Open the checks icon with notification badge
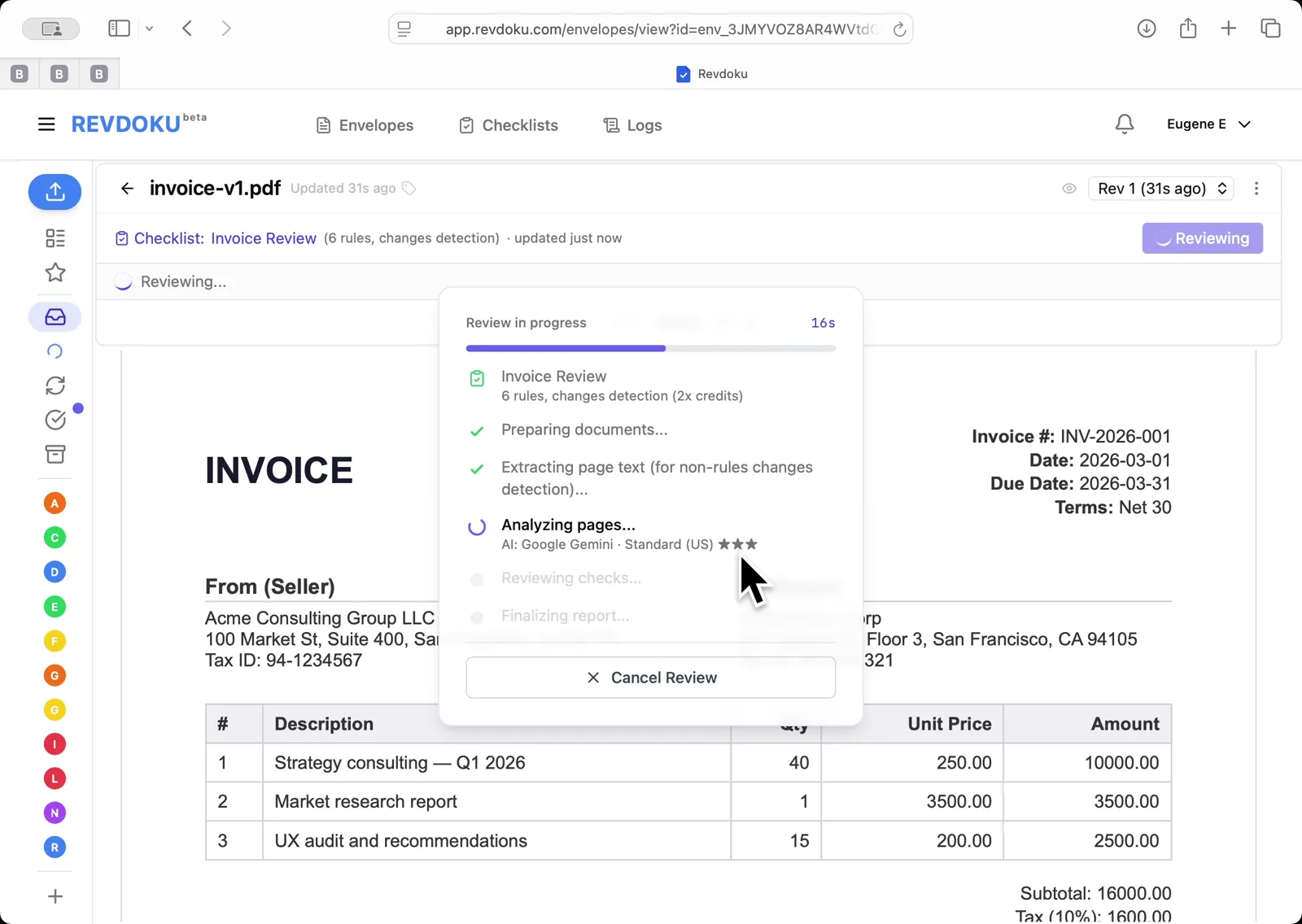The width and height of the screenshot is (1302, 924). pos(55,420)
